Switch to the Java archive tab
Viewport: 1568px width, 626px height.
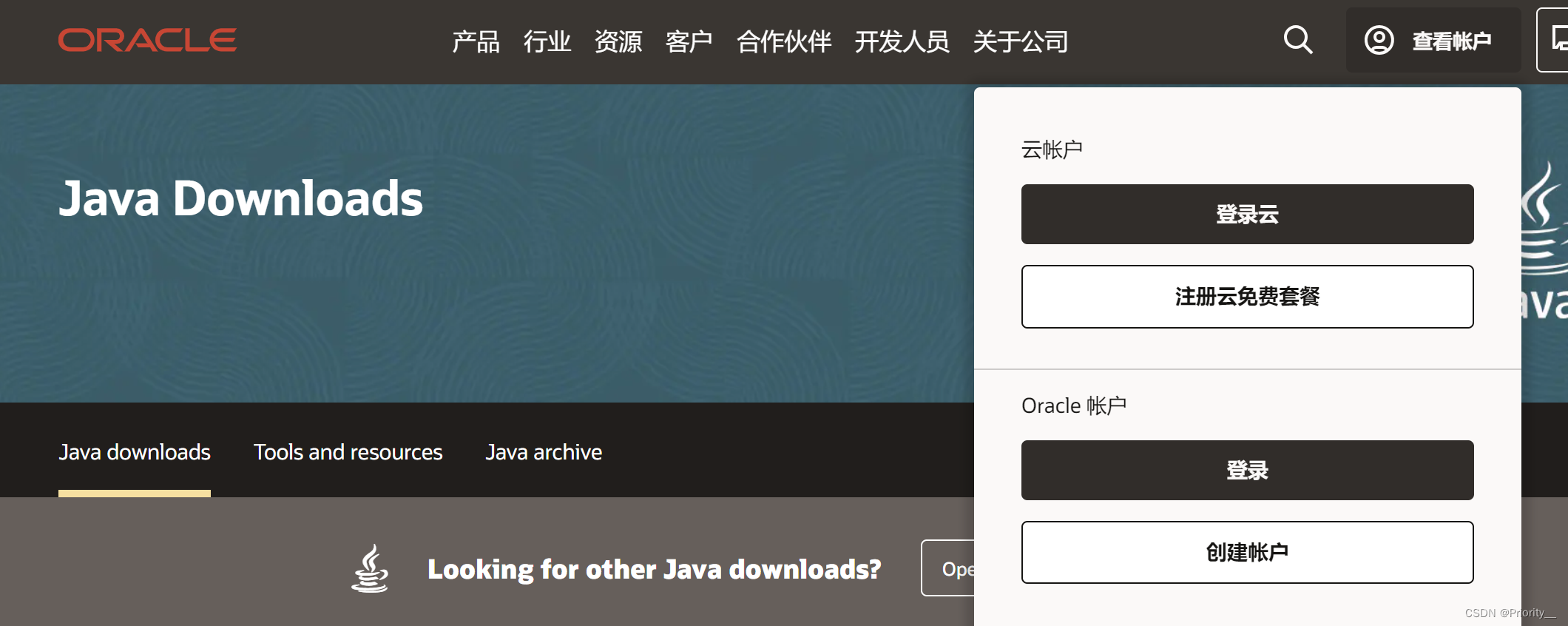[x=544, y=452]
